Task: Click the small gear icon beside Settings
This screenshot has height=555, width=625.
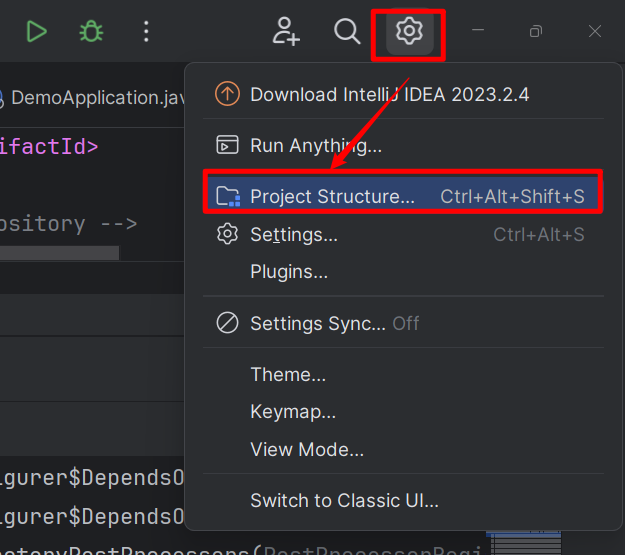Action: tap(228, 235)
